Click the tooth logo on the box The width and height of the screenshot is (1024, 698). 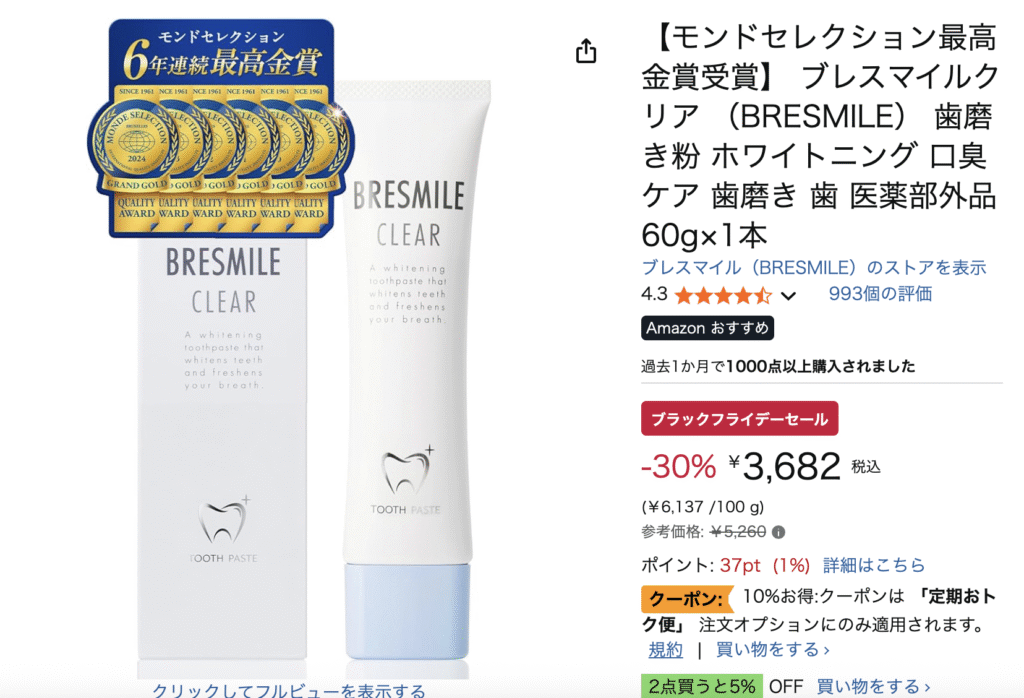223,521
